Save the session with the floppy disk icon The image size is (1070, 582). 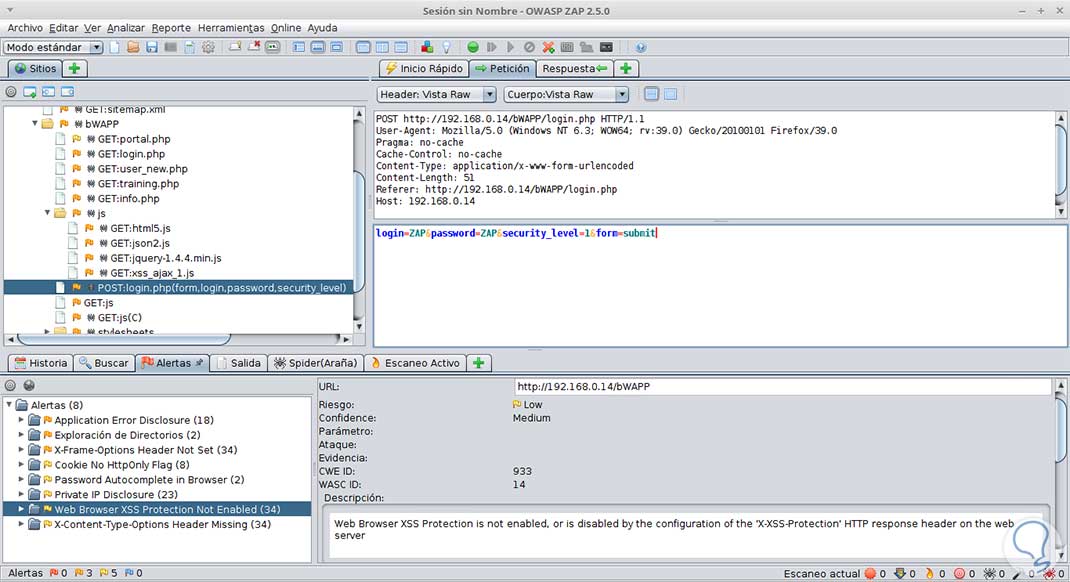pyautogui.click(x=151, y=47)
